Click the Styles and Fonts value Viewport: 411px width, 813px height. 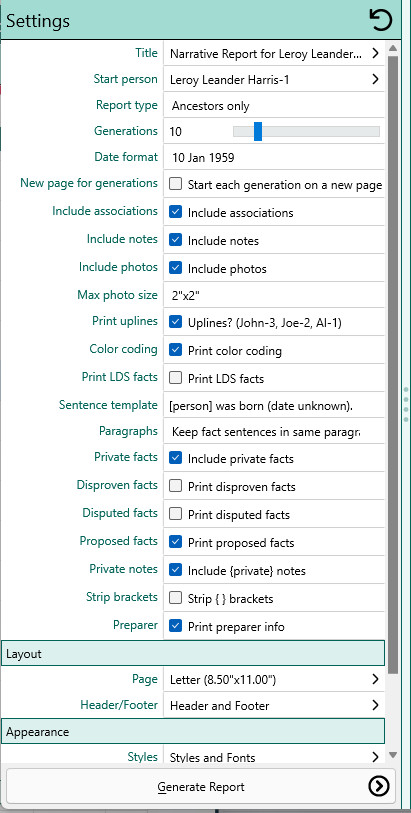click(x=212, y=758)
